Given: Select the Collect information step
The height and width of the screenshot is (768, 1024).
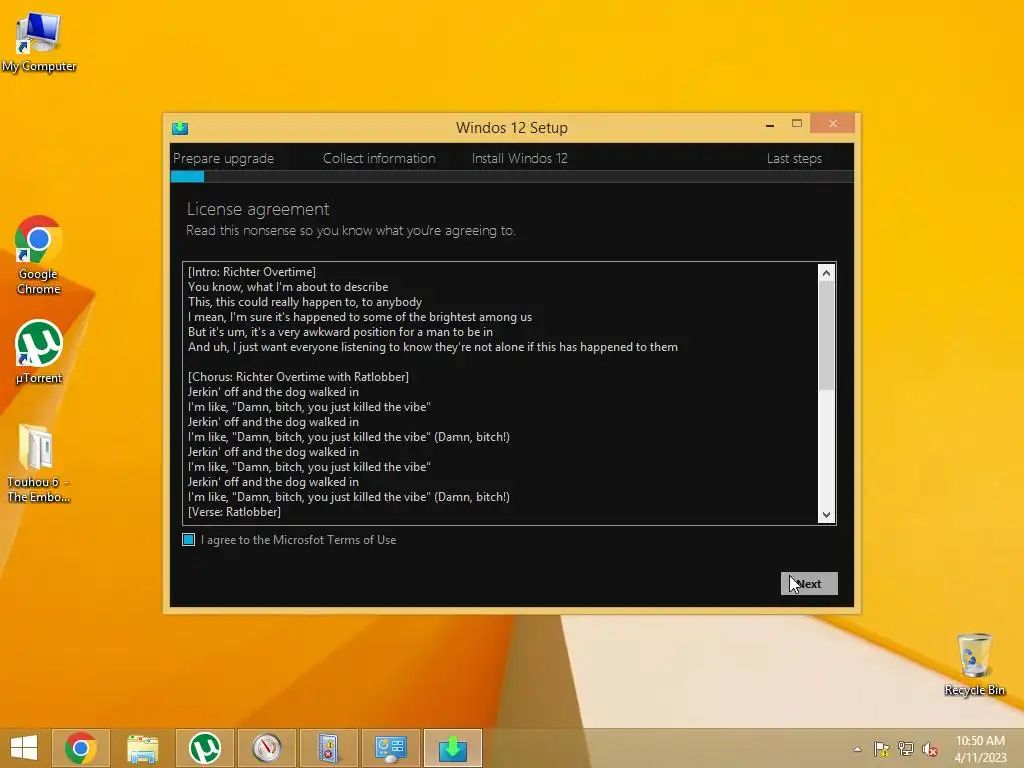Looking at the screenshot, I should [x=379, y=159].
